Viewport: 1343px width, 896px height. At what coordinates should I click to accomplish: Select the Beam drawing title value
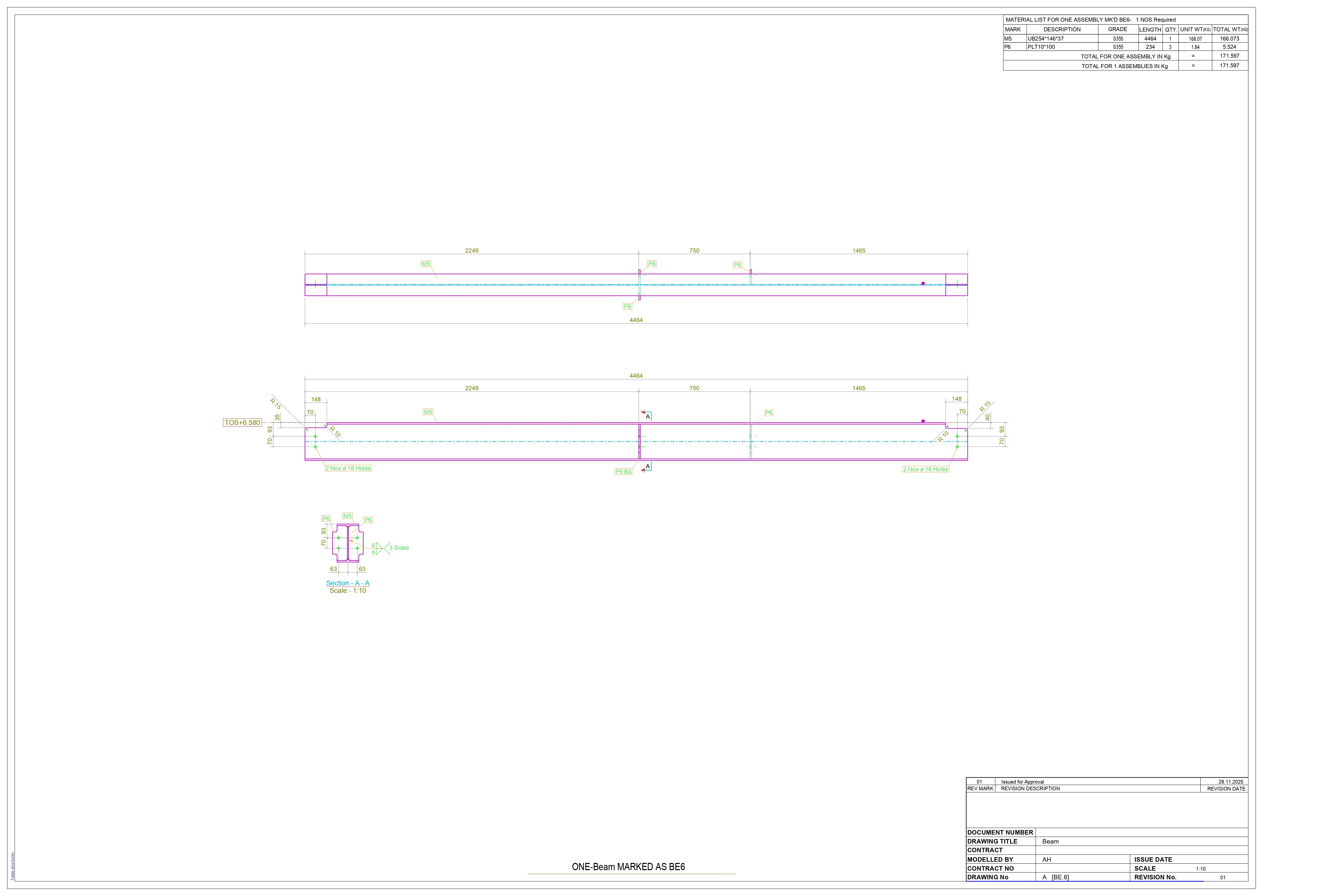pos(1050,842)
